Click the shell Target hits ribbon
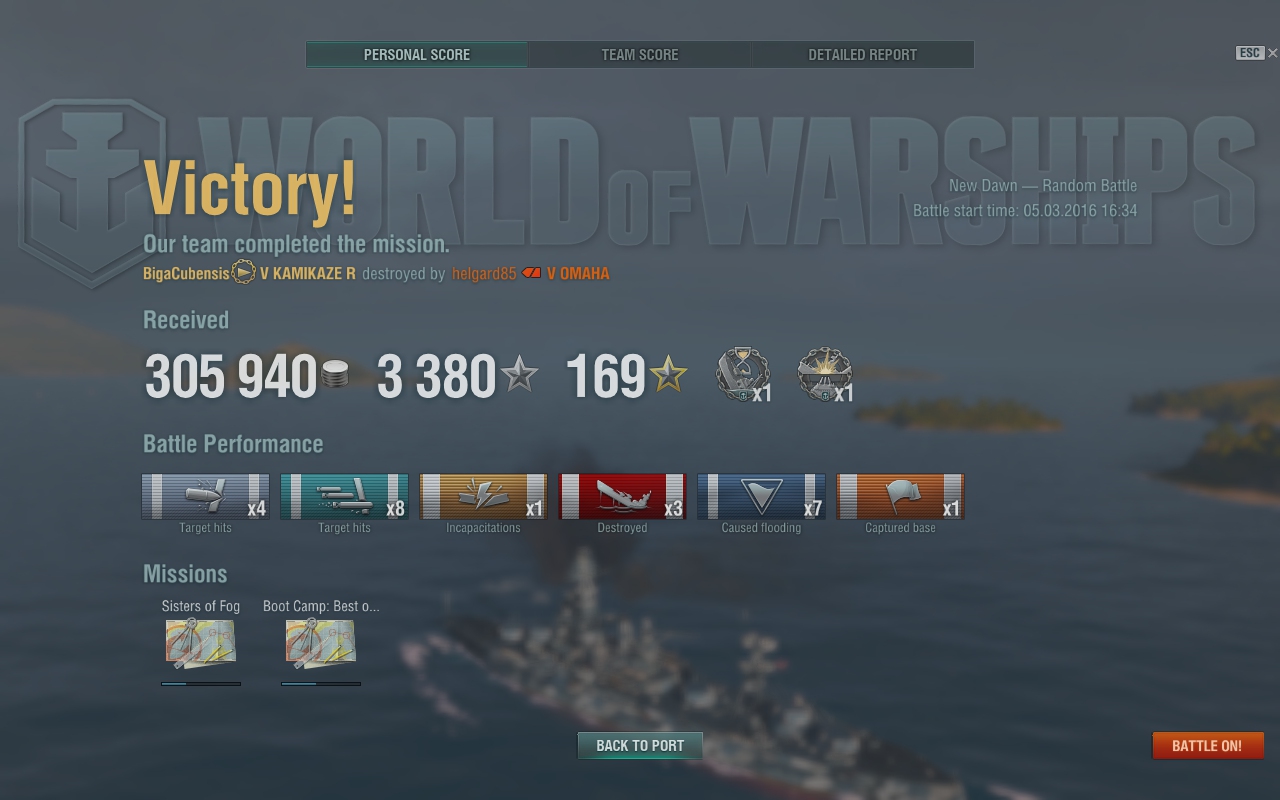1280x800 pixels. (205, 497)
